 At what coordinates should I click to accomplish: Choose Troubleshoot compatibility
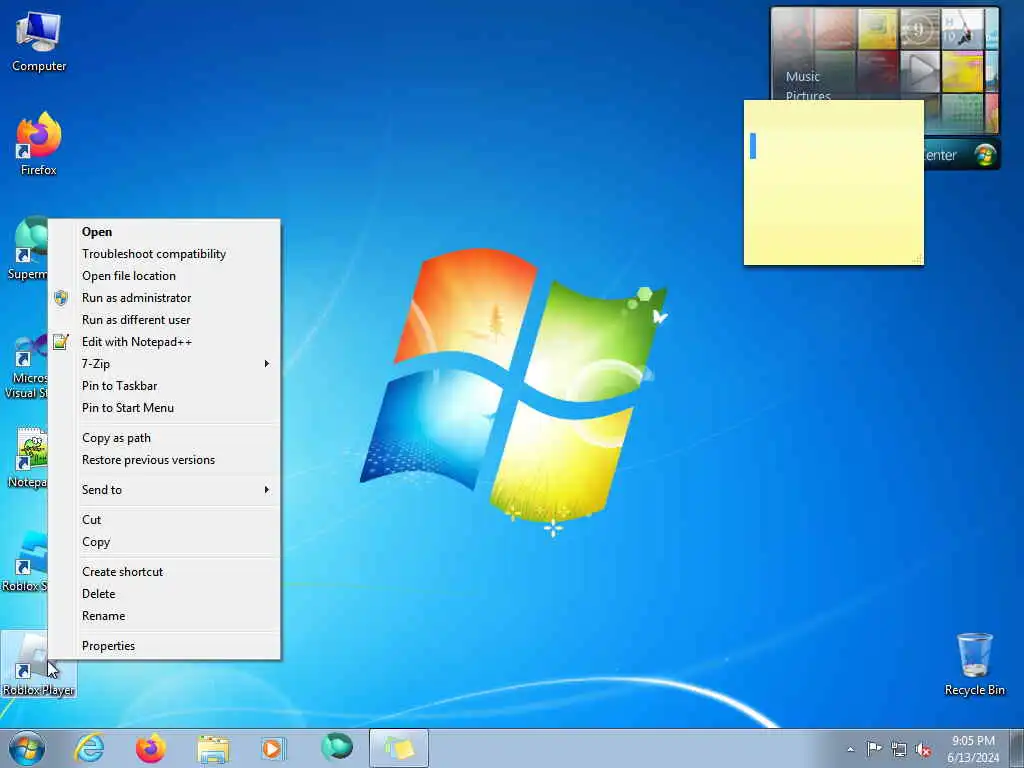click(165, 254)
